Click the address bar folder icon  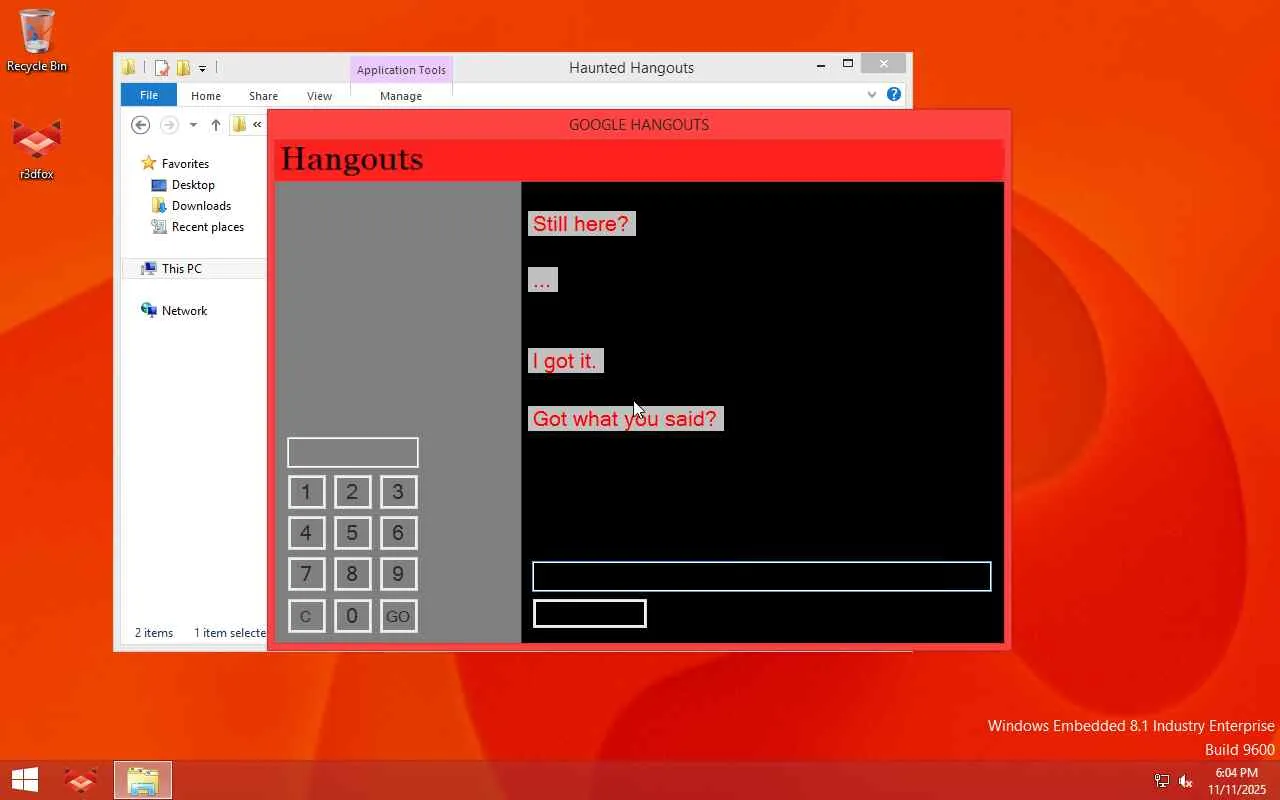(x=239, y=125)
